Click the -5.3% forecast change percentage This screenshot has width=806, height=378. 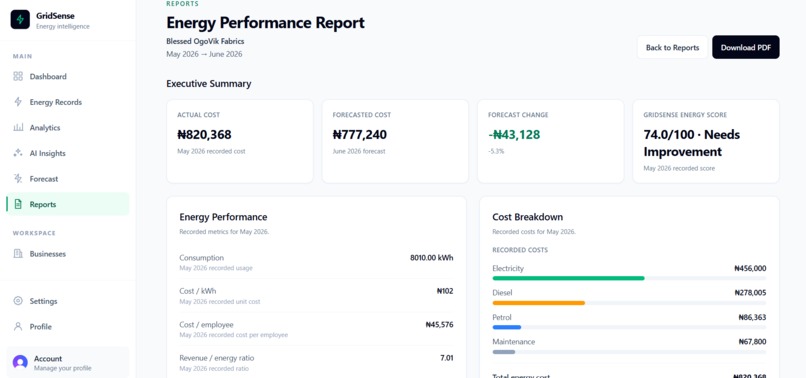click(x=496, y=152)
